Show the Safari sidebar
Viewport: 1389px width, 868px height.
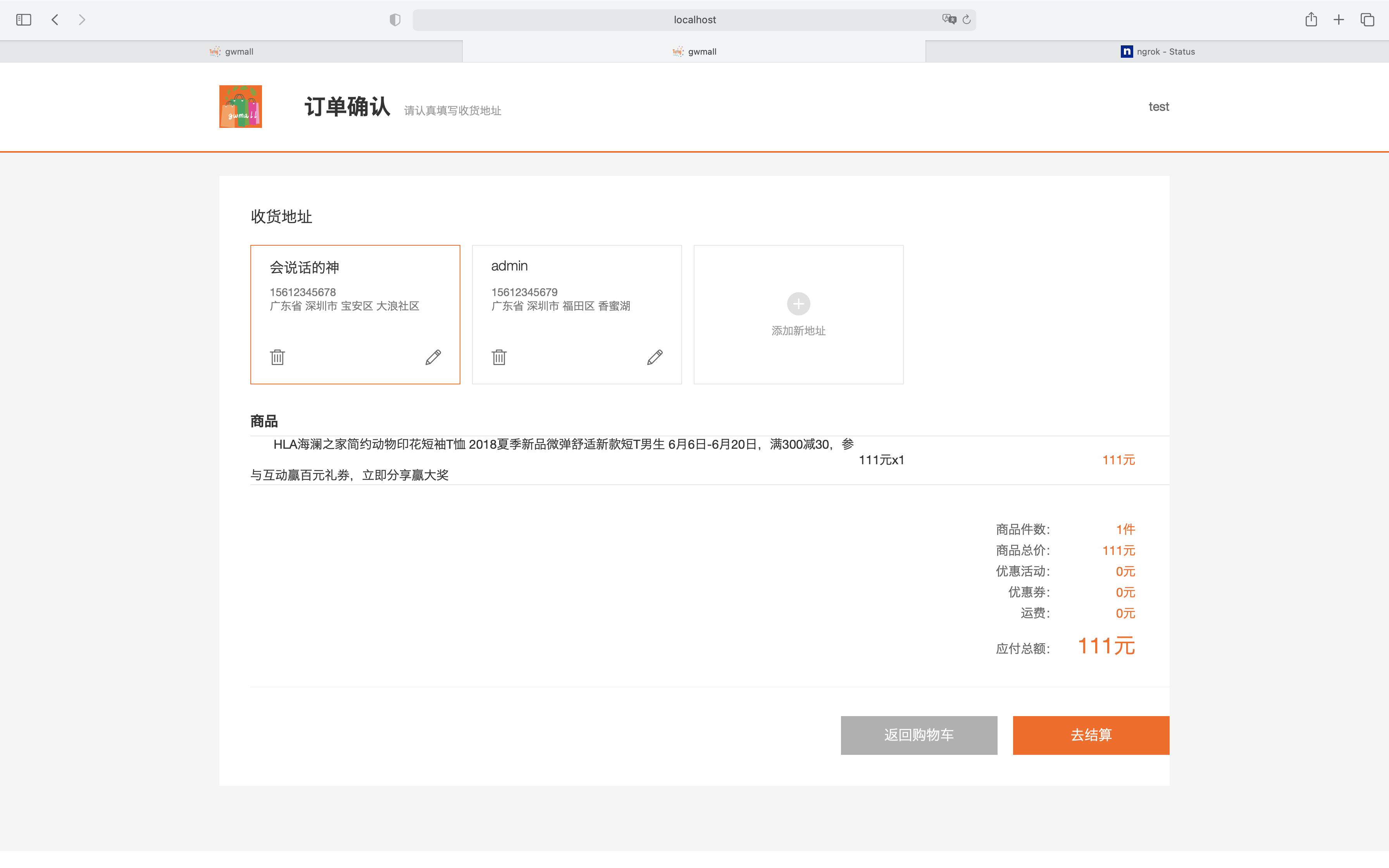pos(24,19)
